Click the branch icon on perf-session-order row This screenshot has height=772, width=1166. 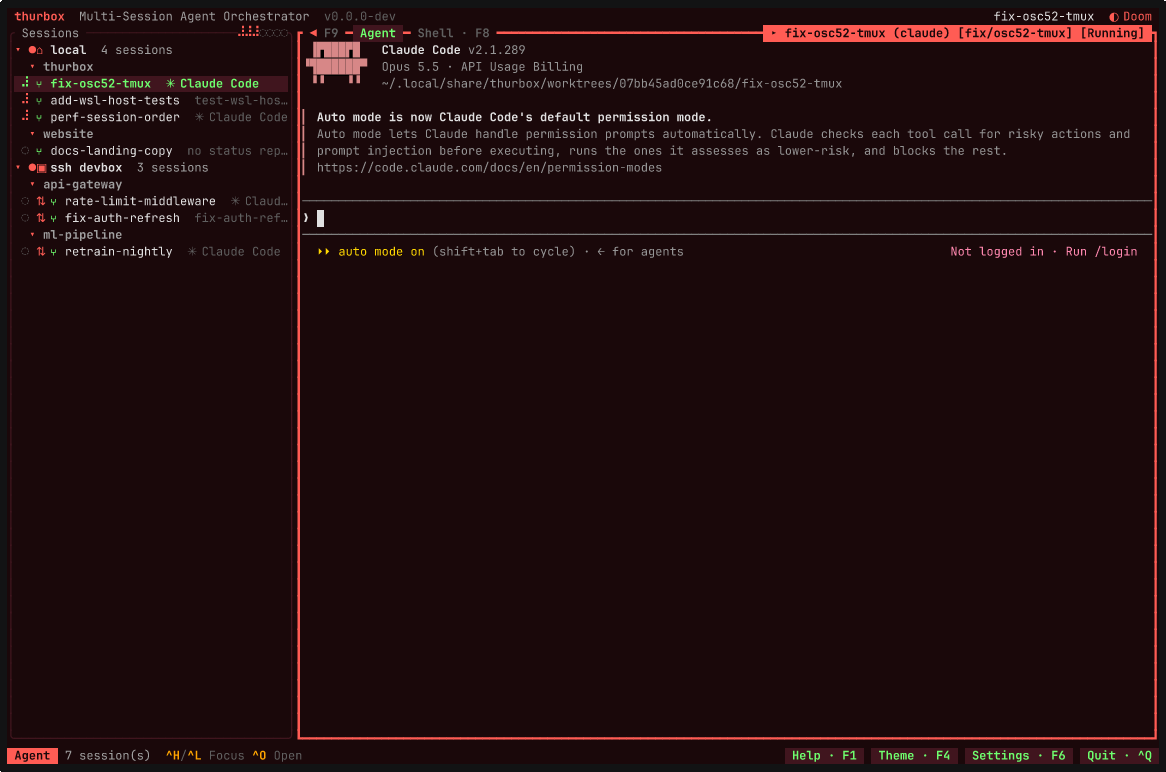pyautogui.click(x=39, y=118)
